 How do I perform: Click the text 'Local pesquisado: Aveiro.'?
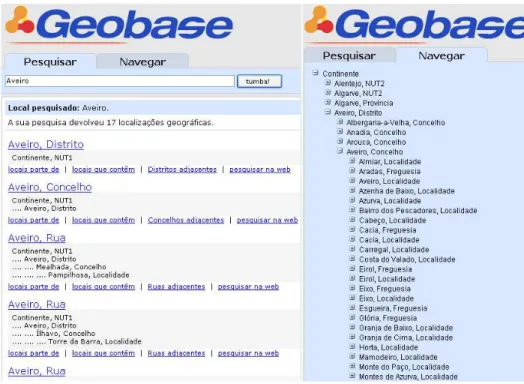pos(58,108)
